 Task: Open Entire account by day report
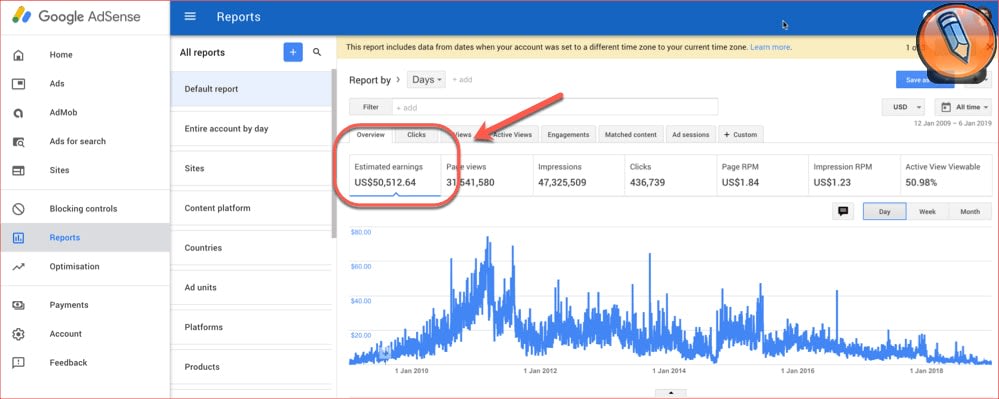click(251, 129)
